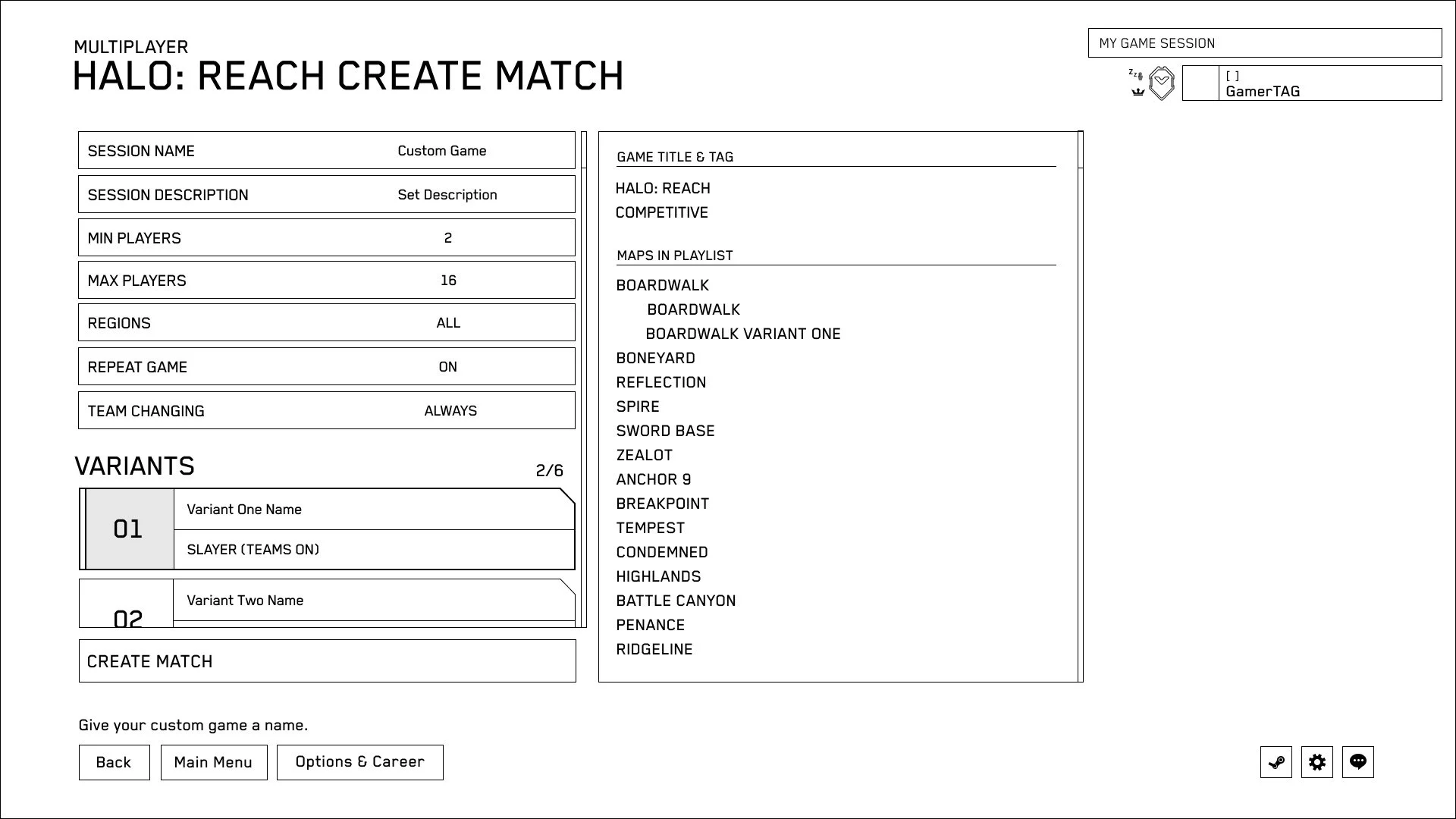The height and width of the screenshot is (819, 1456).
Task: Change the Regions ALL setting
Action: [327, 322]
